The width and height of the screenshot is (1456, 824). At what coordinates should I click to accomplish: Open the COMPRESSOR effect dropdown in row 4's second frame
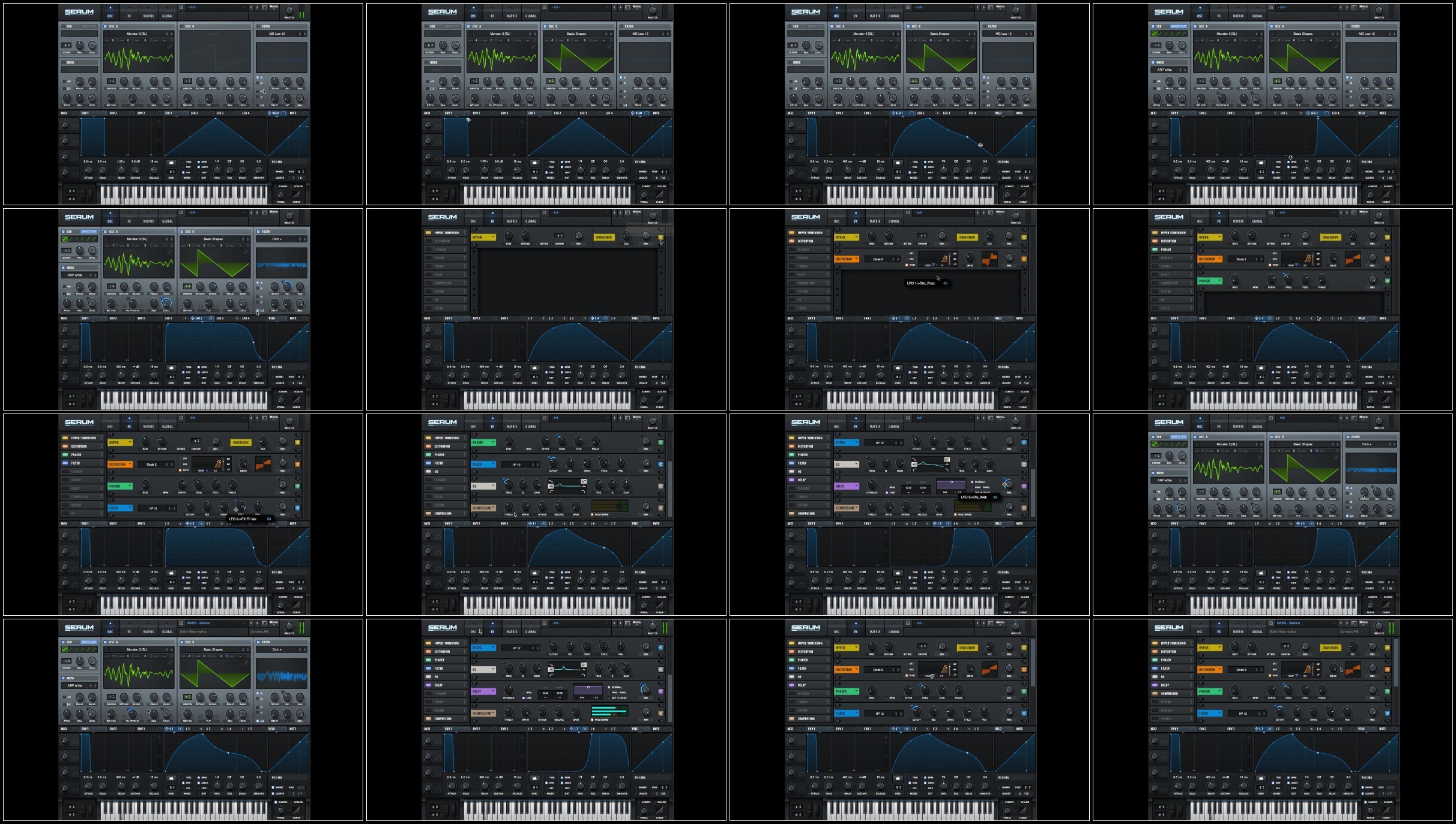point(484,713)
